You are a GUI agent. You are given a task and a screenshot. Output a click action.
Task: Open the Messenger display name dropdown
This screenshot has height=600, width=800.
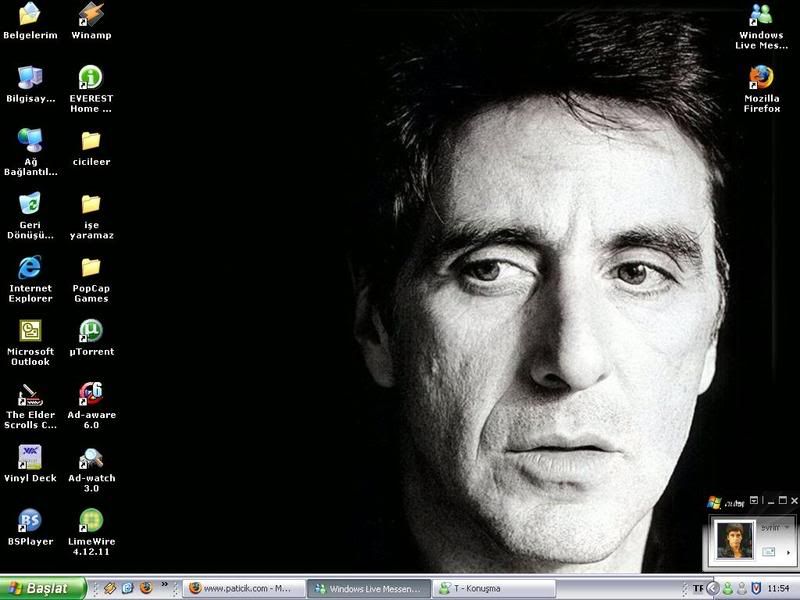coord(789,526)
